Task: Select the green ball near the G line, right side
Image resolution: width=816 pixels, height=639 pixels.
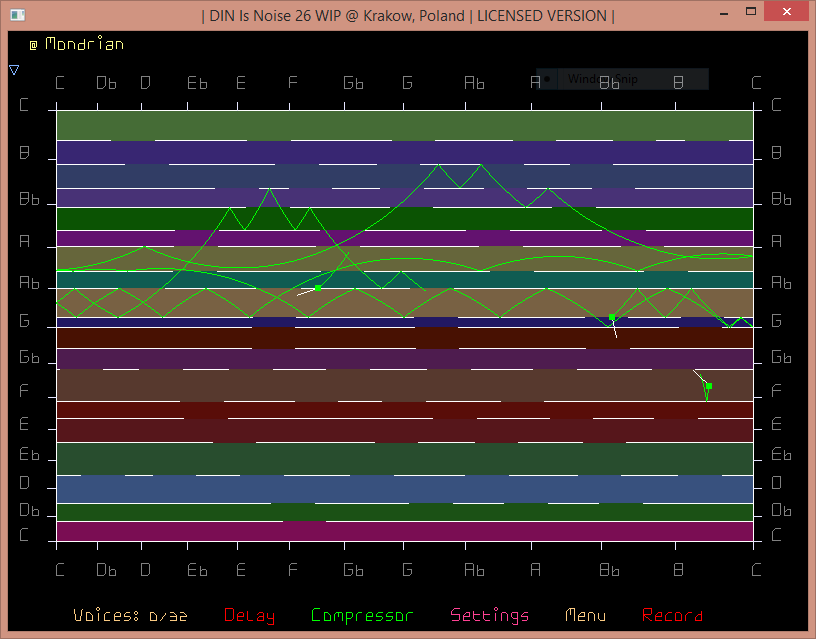Action: pos(612,317)
